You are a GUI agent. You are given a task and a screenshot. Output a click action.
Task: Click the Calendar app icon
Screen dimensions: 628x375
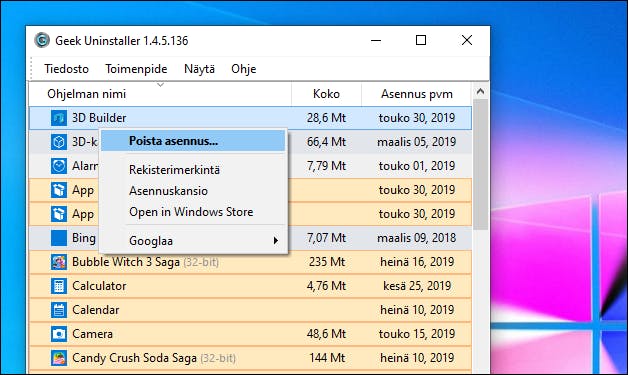[59, 310]
